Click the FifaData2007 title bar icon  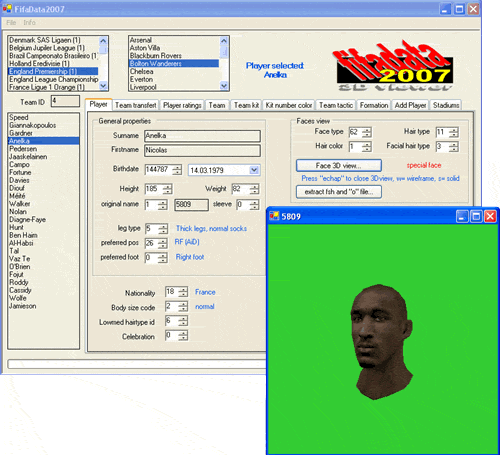coord(7,8)
